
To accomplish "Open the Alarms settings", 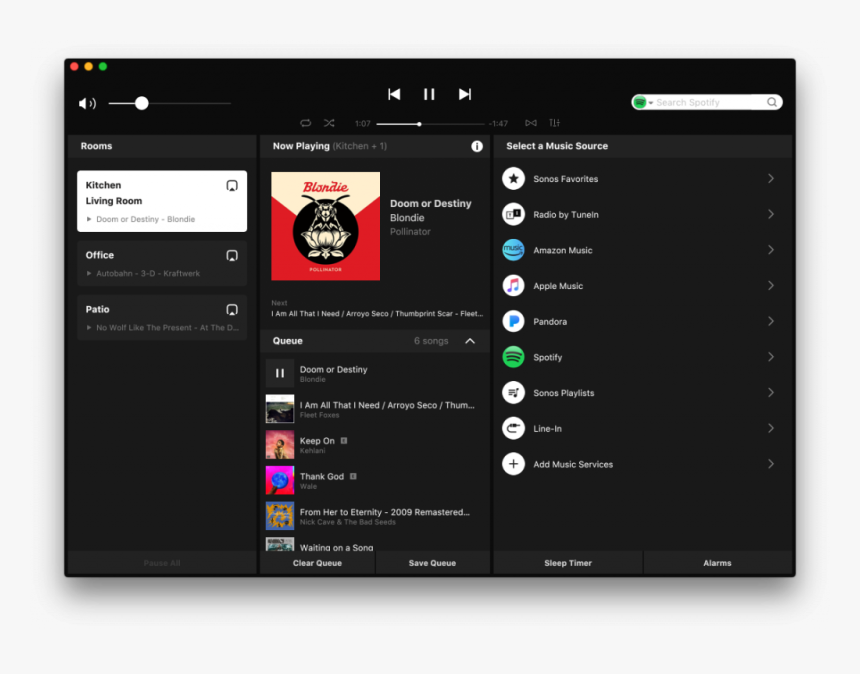I will pyautogui.click(x=717, y=563).
